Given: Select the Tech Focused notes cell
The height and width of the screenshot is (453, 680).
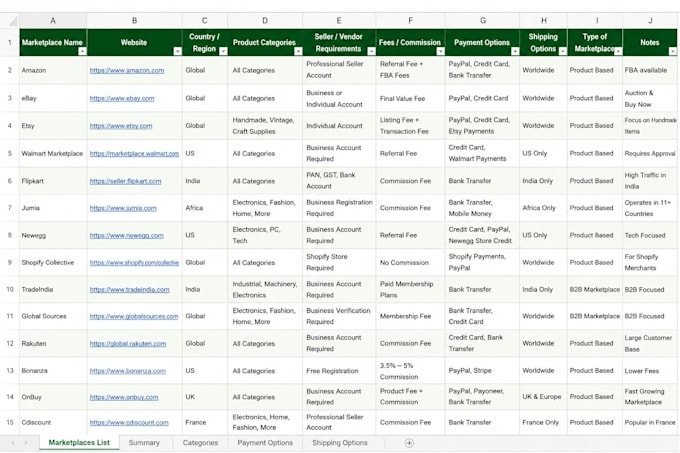Looking at the screenshot, I should 650,235.
